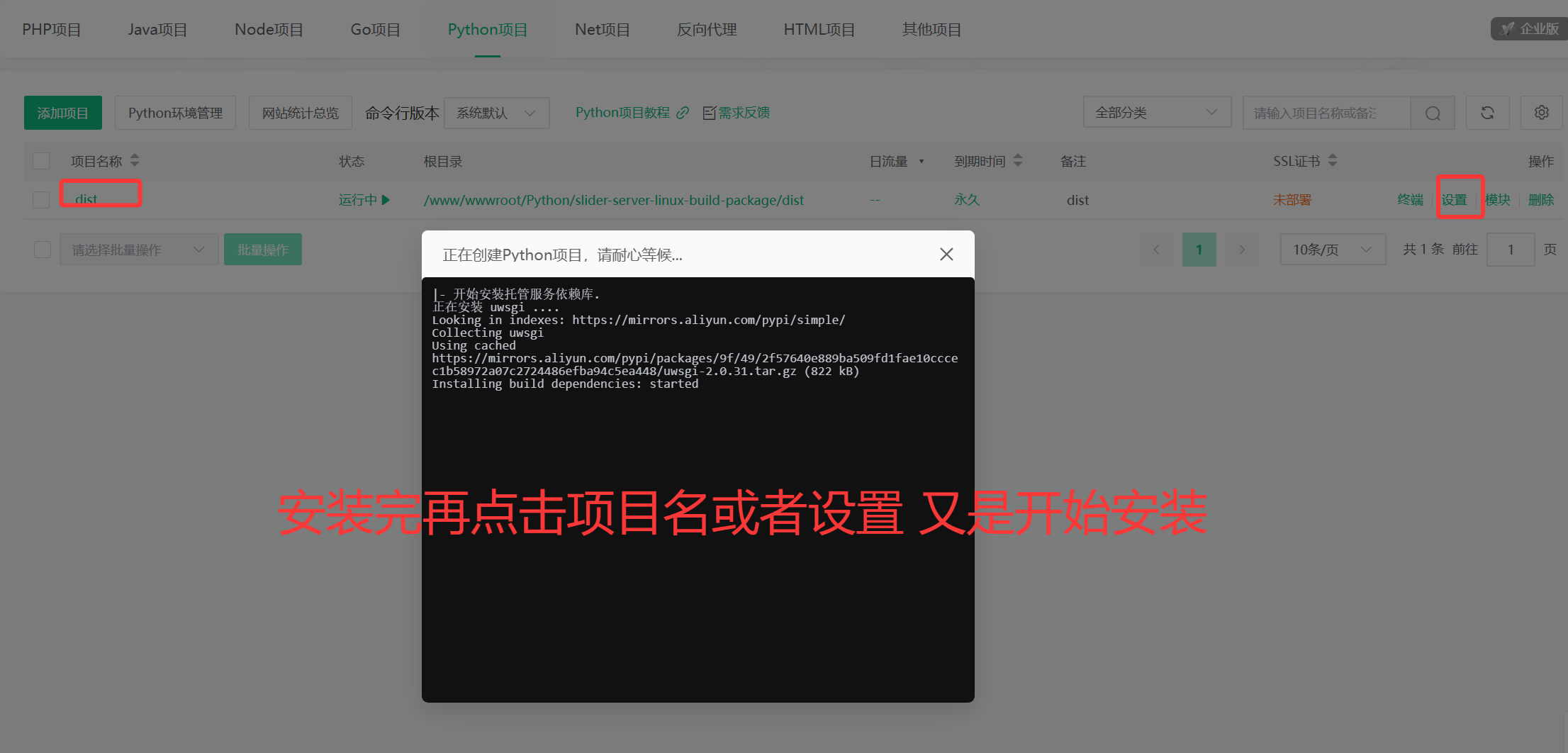Expand the 请选择批量操作 dropdown
Image resolution: width=1568 pixels, height=753 pixels.
139,250
